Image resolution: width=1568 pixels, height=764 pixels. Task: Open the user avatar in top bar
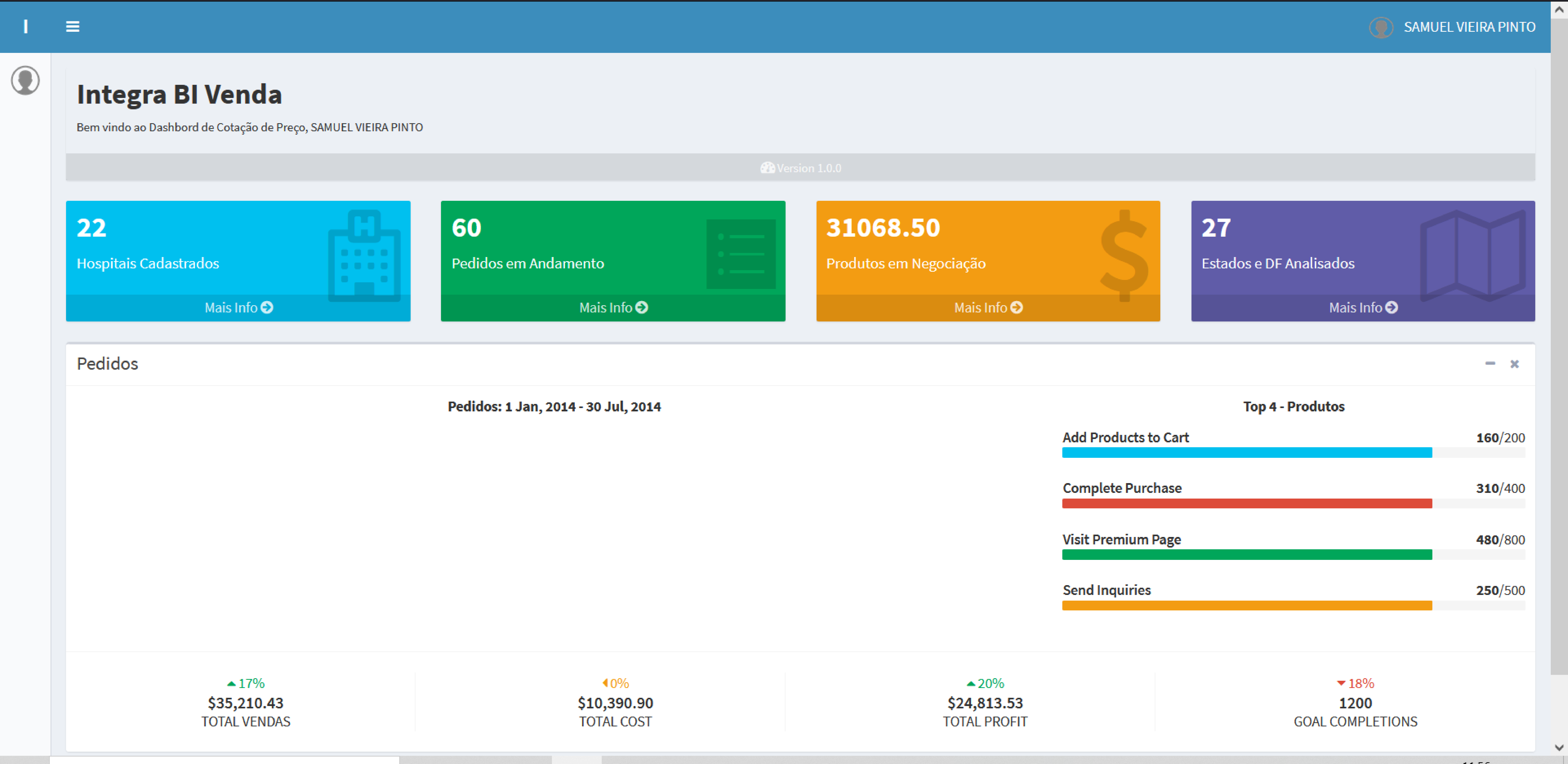(1381, 27)
